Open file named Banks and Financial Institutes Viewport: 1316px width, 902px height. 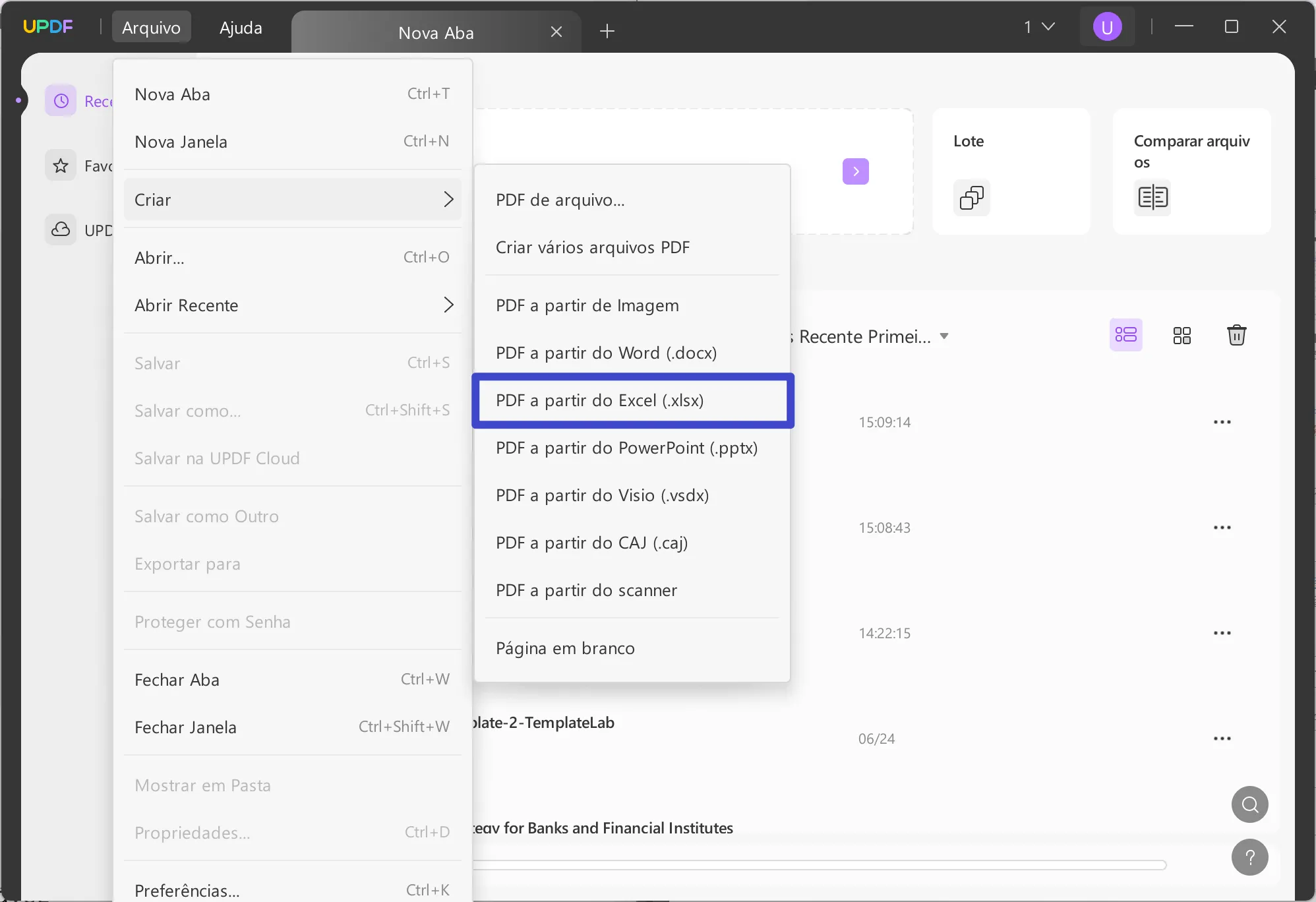(x=603, y=827)
